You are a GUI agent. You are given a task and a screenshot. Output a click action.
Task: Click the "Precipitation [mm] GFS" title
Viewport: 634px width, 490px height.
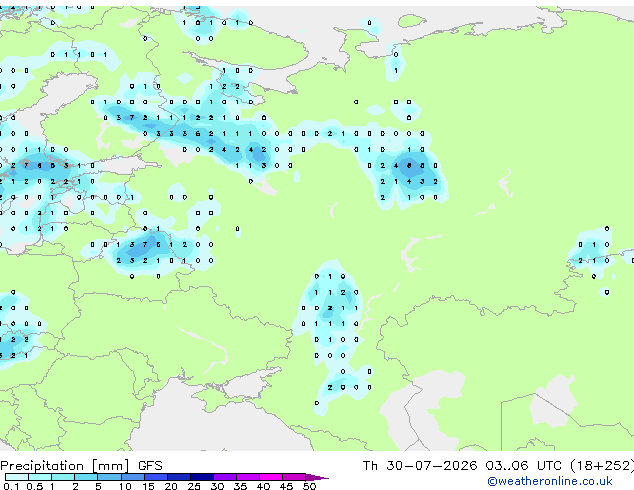[x=81, y=466]
